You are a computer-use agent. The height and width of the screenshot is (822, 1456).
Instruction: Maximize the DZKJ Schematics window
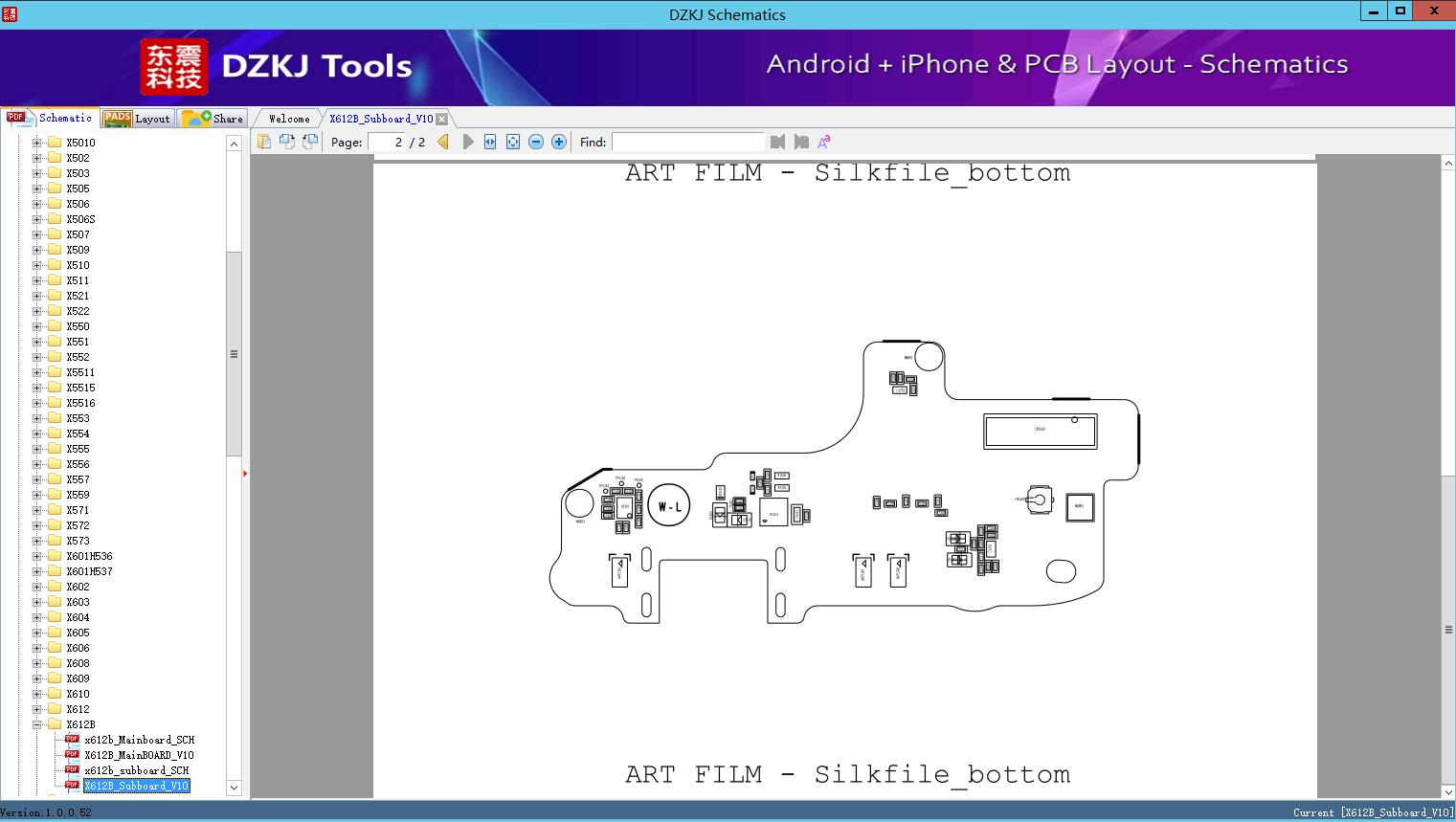coord(1400,11)
